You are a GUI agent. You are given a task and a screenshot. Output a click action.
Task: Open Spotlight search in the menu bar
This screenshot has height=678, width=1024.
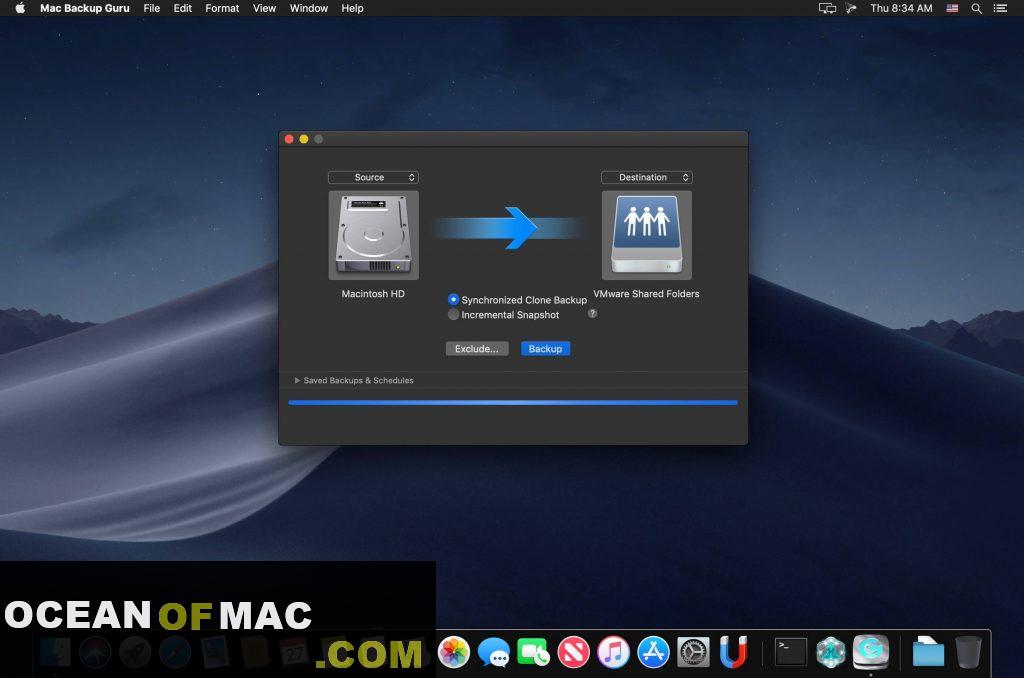tap(976, 8)
